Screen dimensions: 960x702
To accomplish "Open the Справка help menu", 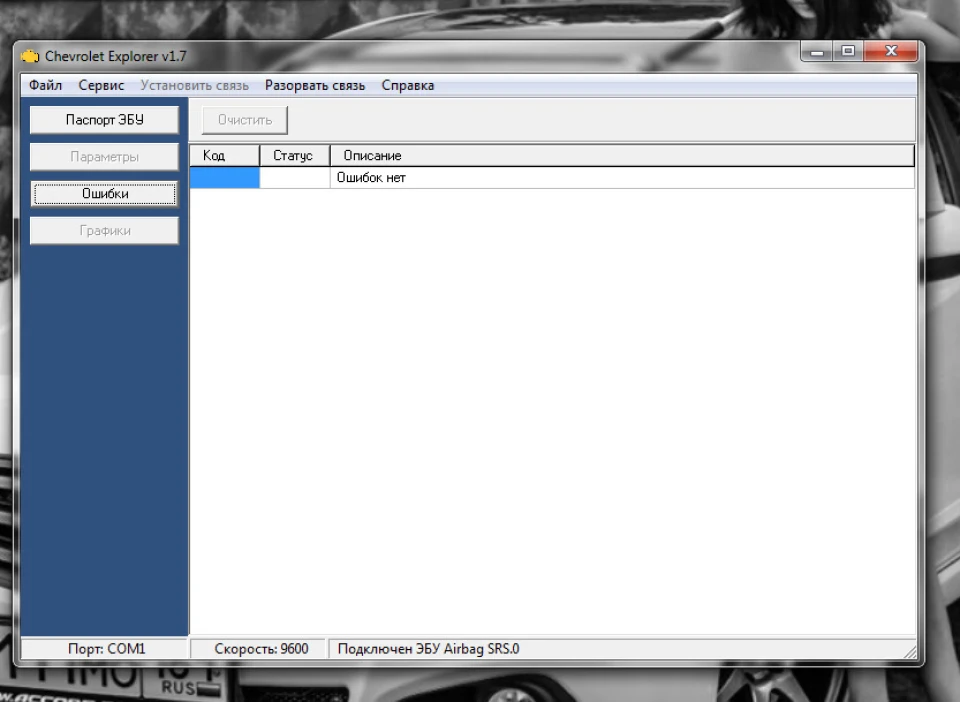I will tap(408, 85).
